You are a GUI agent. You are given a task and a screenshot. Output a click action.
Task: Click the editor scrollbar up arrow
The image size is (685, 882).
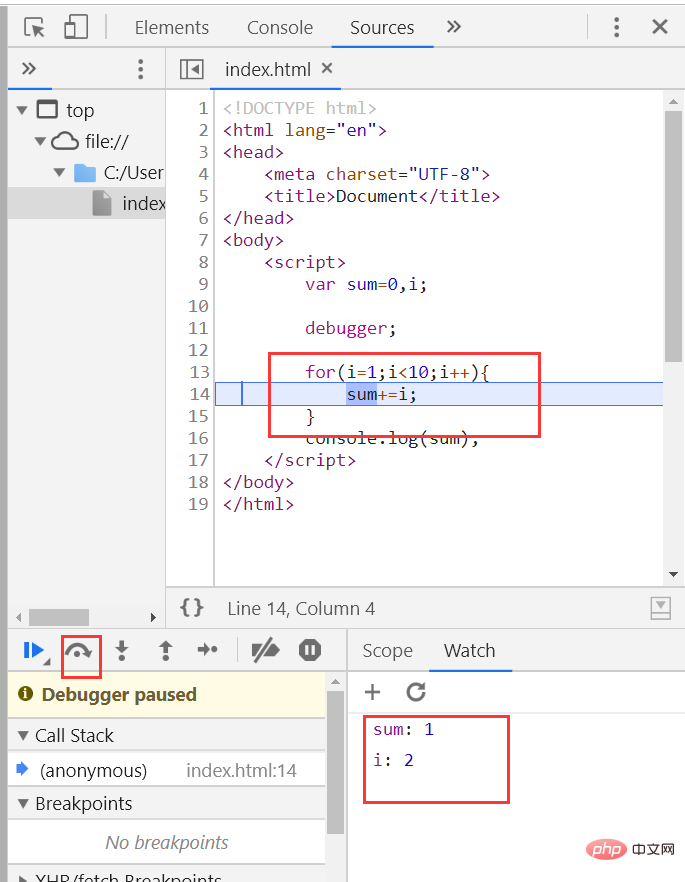pyautogui.click(x=673, y=102)
